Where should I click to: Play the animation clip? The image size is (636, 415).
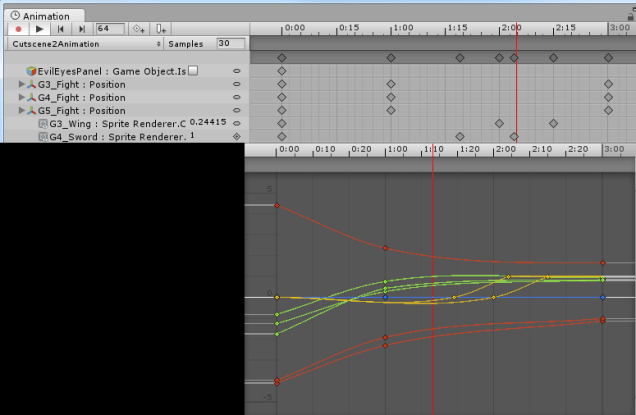(39, 29)
